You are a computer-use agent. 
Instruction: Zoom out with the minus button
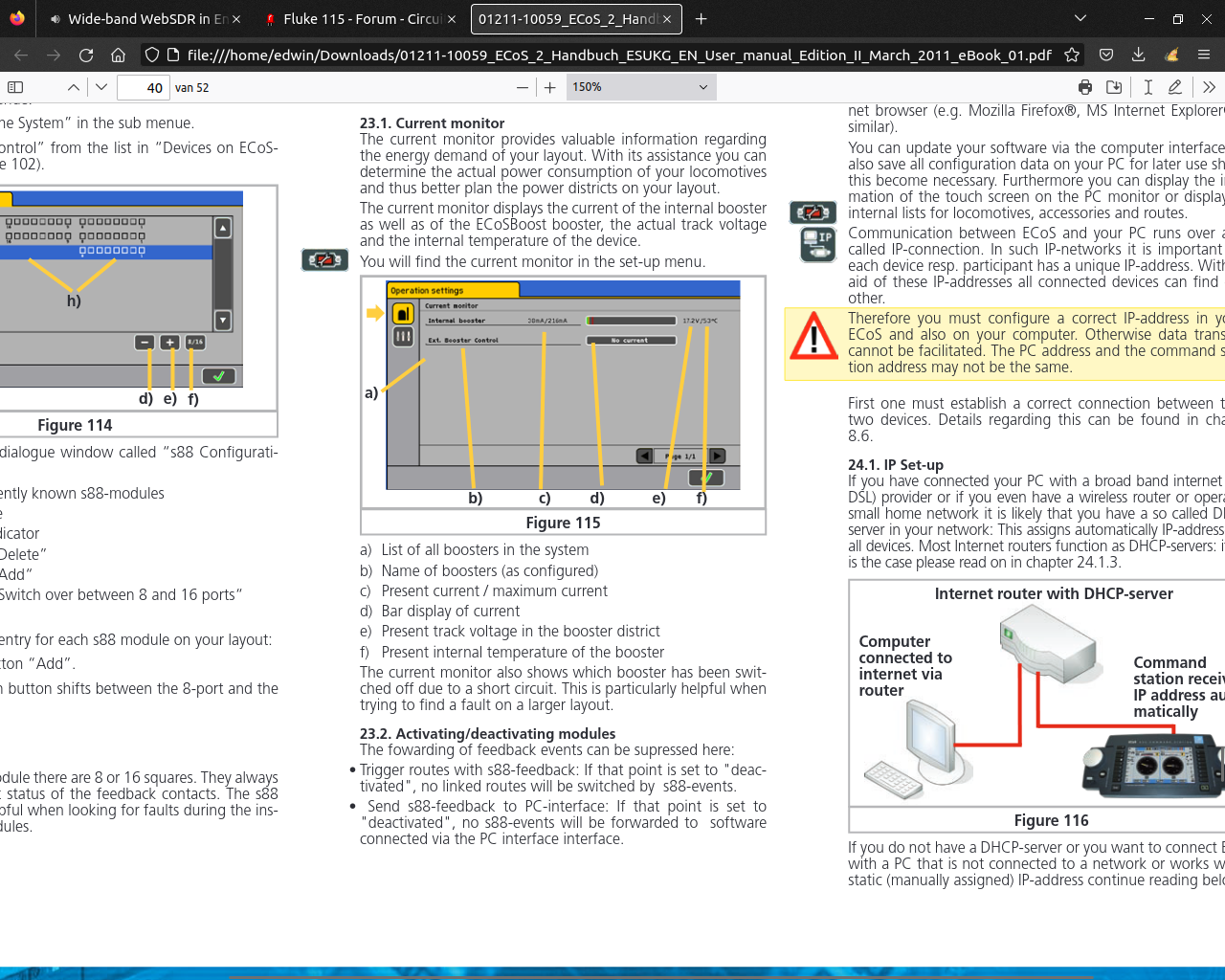(523, 87)
